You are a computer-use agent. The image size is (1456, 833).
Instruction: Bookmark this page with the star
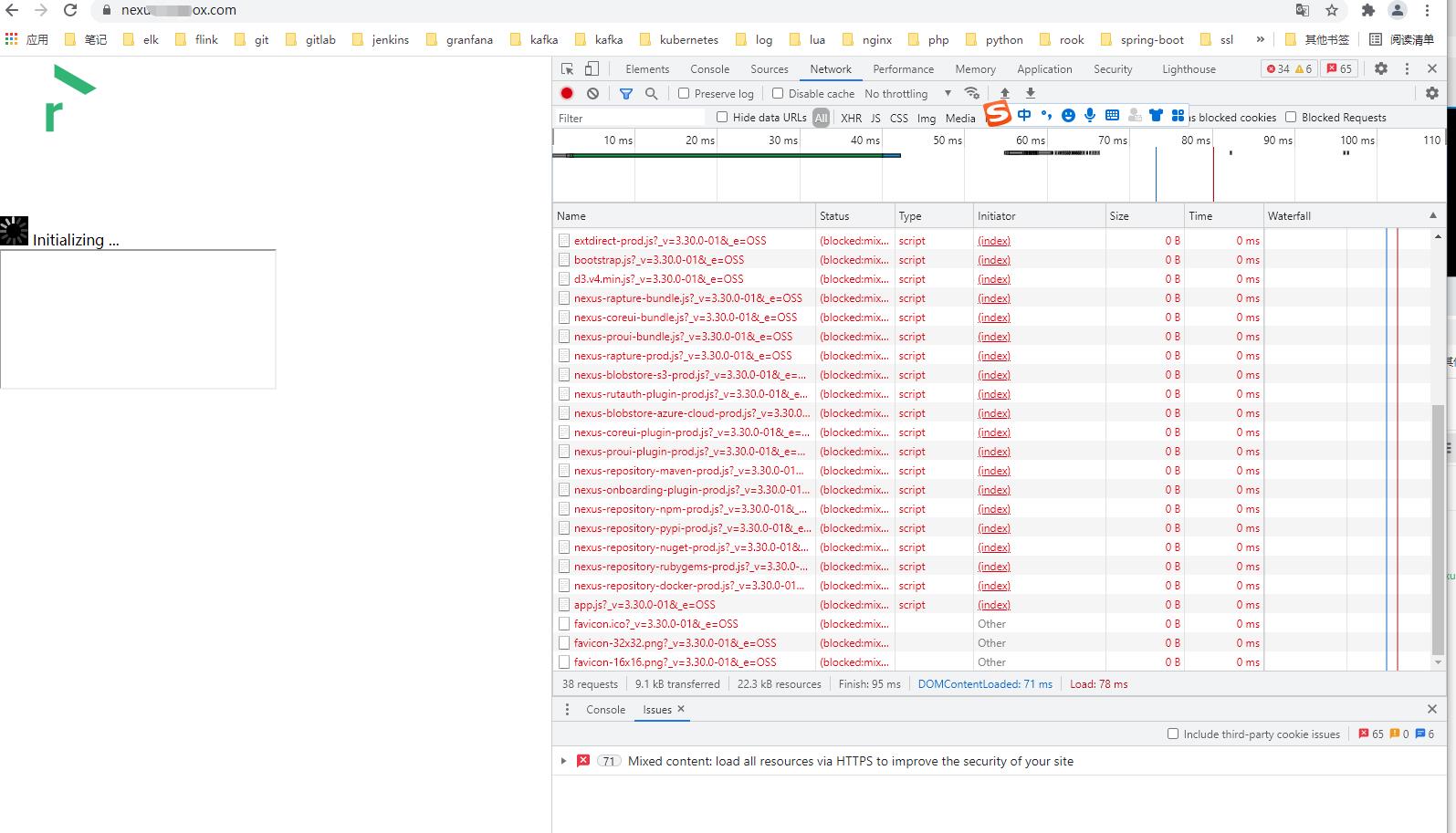tap(1332, 10)
